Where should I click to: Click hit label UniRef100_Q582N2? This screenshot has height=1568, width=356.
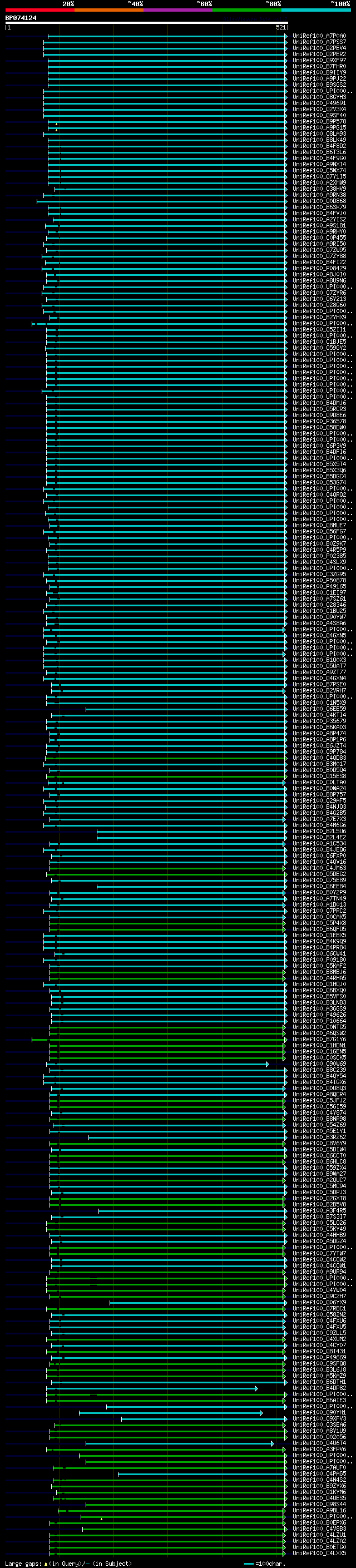pos(319,1314)
